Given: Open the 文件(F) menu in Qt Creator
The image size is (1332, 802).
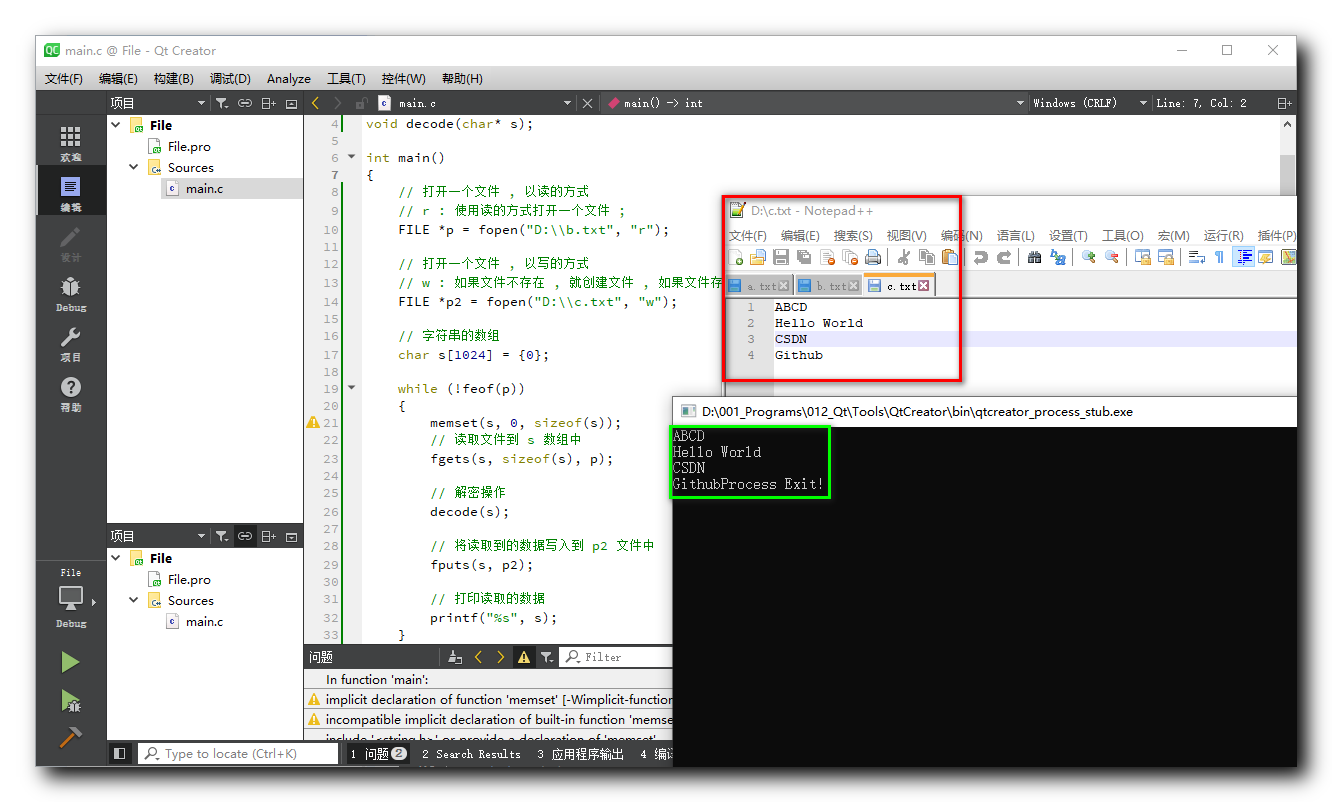Looking at the screenshot, I should 64,79.
